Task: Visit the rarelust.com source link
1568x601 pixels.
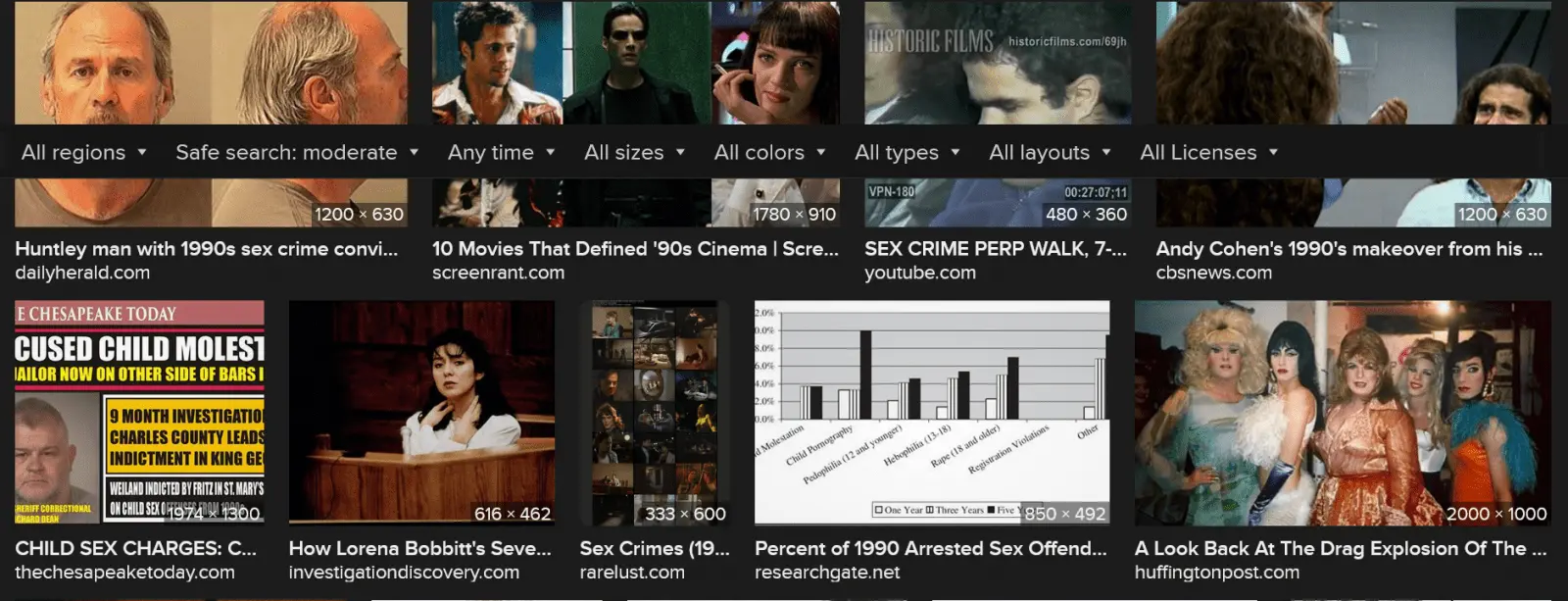Action: (x=632, y=573)
